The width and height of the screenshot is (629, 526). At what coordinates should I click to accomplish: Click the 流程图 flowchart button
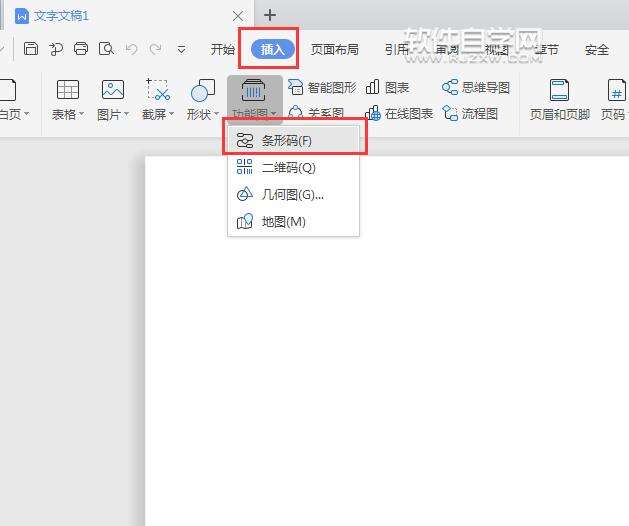470,114
